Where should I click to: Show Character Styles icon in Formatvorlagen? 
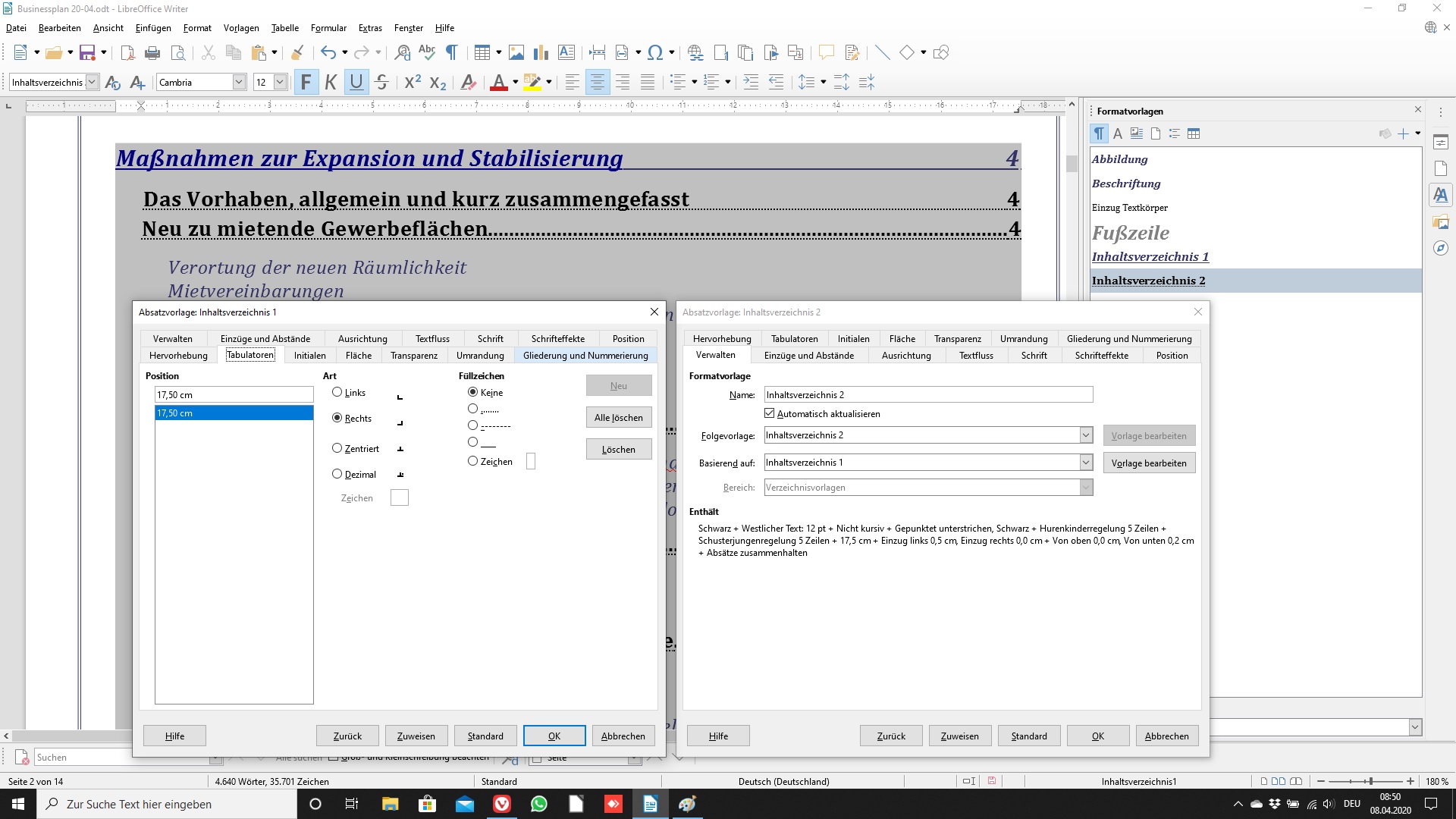[x=1118, y=133]
